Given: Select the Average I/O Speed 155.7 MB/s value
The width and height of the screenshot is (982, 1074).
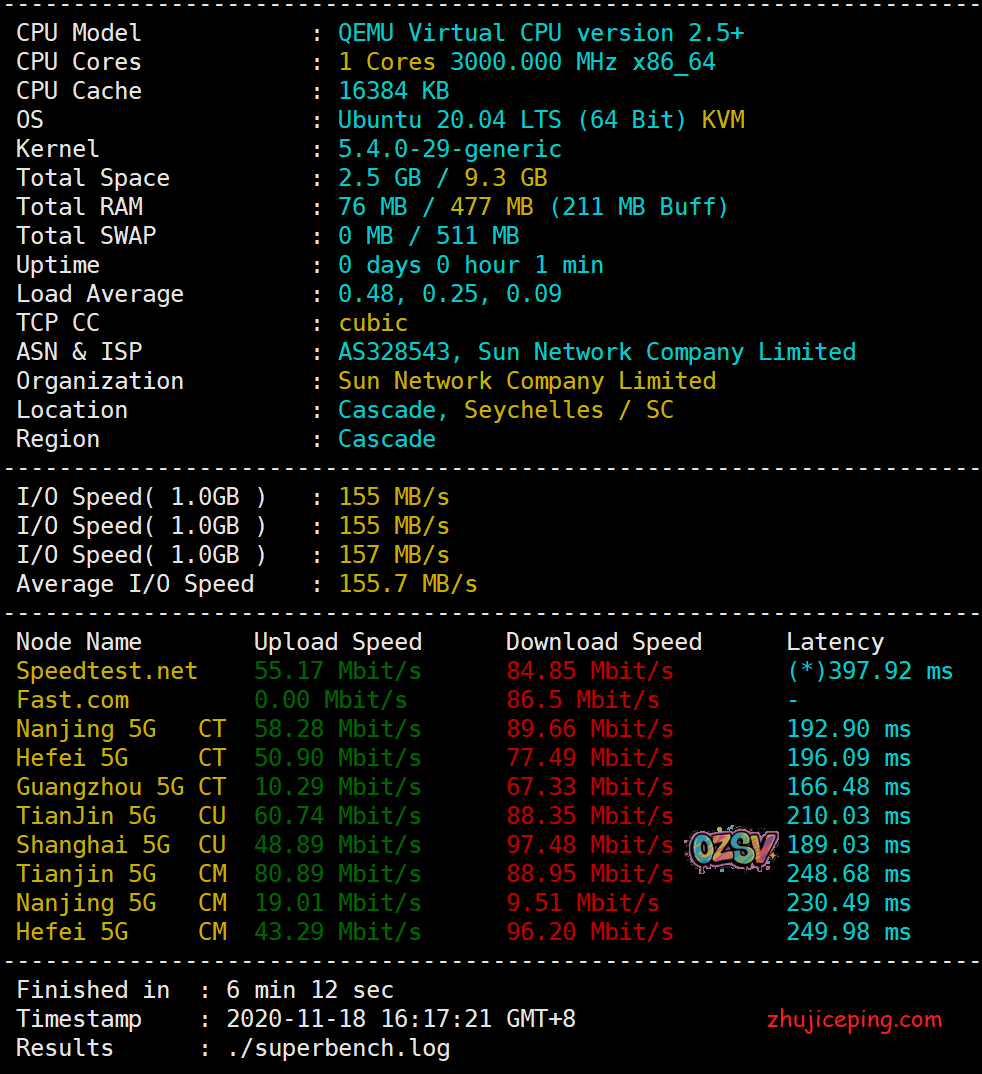Looking at the screenshot, I should (407, 584).
